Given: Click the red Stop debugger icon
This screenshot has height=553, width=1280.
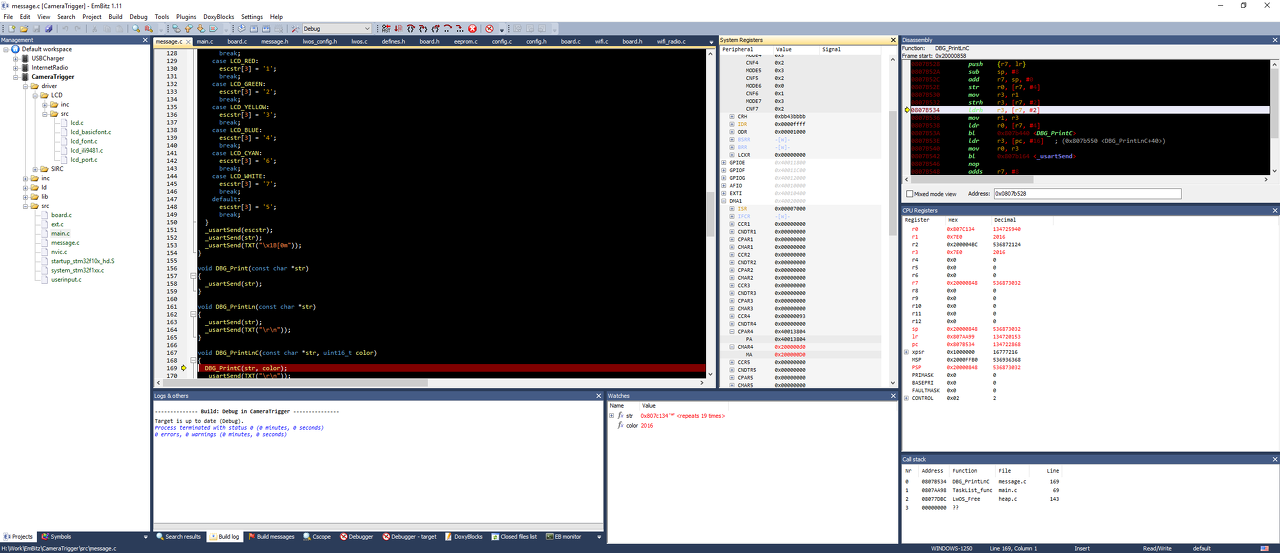Looking at the screenshot, I should tap(472, 28).
